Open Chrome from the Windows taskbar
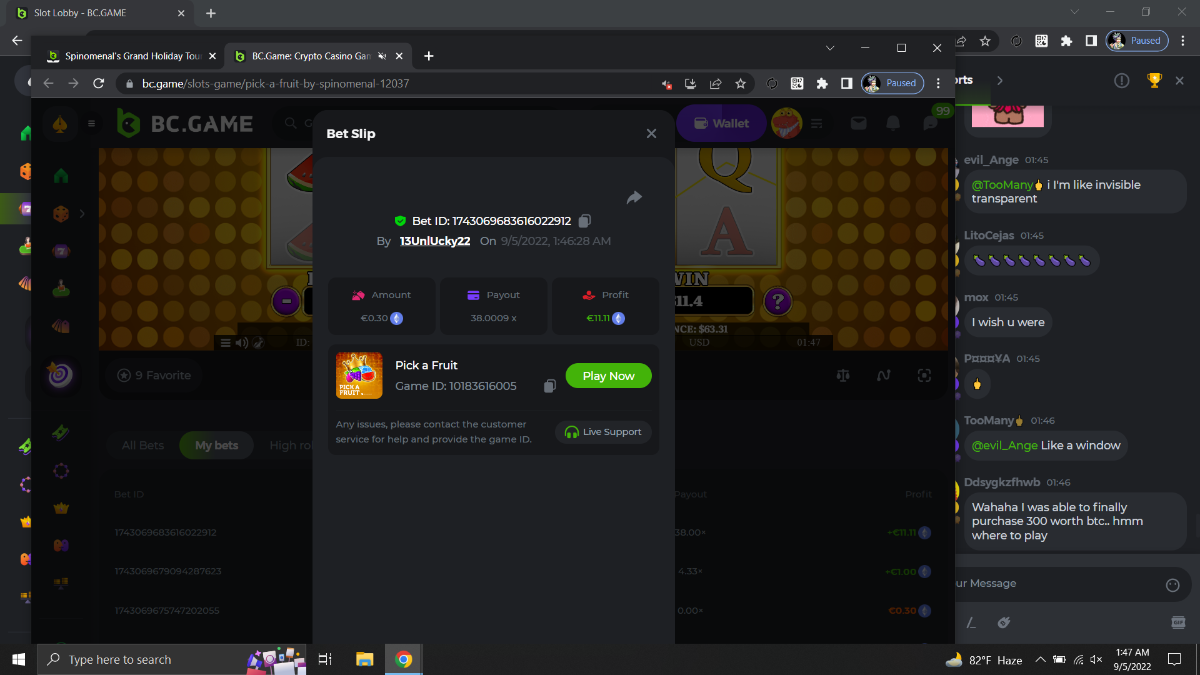This screenshot has width=1200, height=675. pos(404,659)
